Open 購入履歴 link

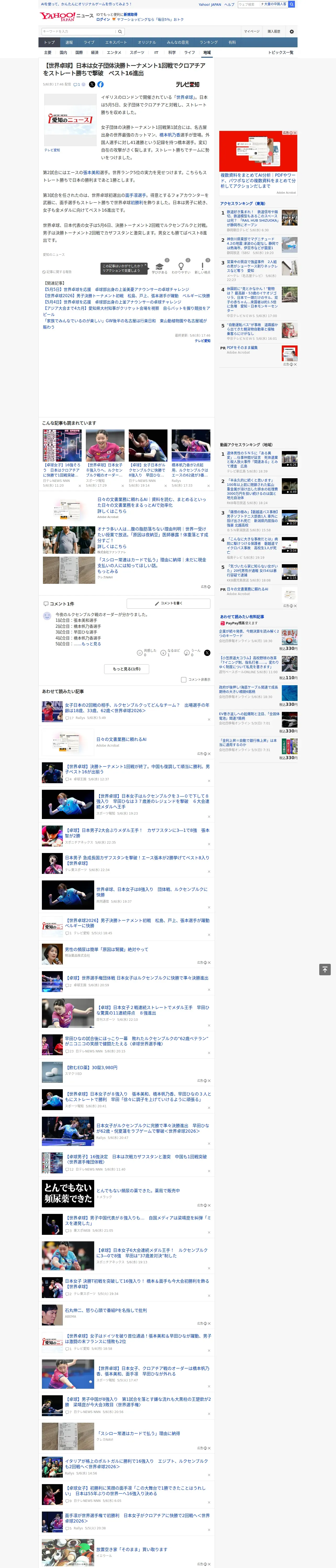(x=274, y=32)
